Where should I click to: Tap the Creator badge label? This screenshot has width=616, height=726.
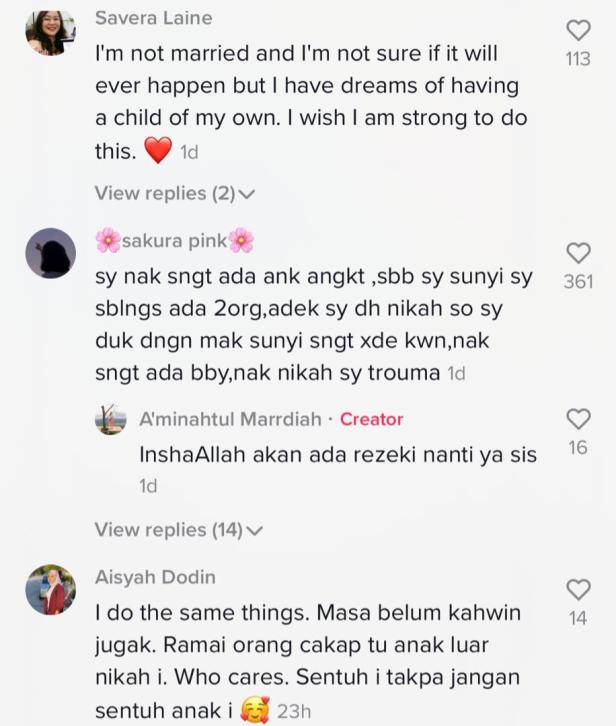pos(371,419)
